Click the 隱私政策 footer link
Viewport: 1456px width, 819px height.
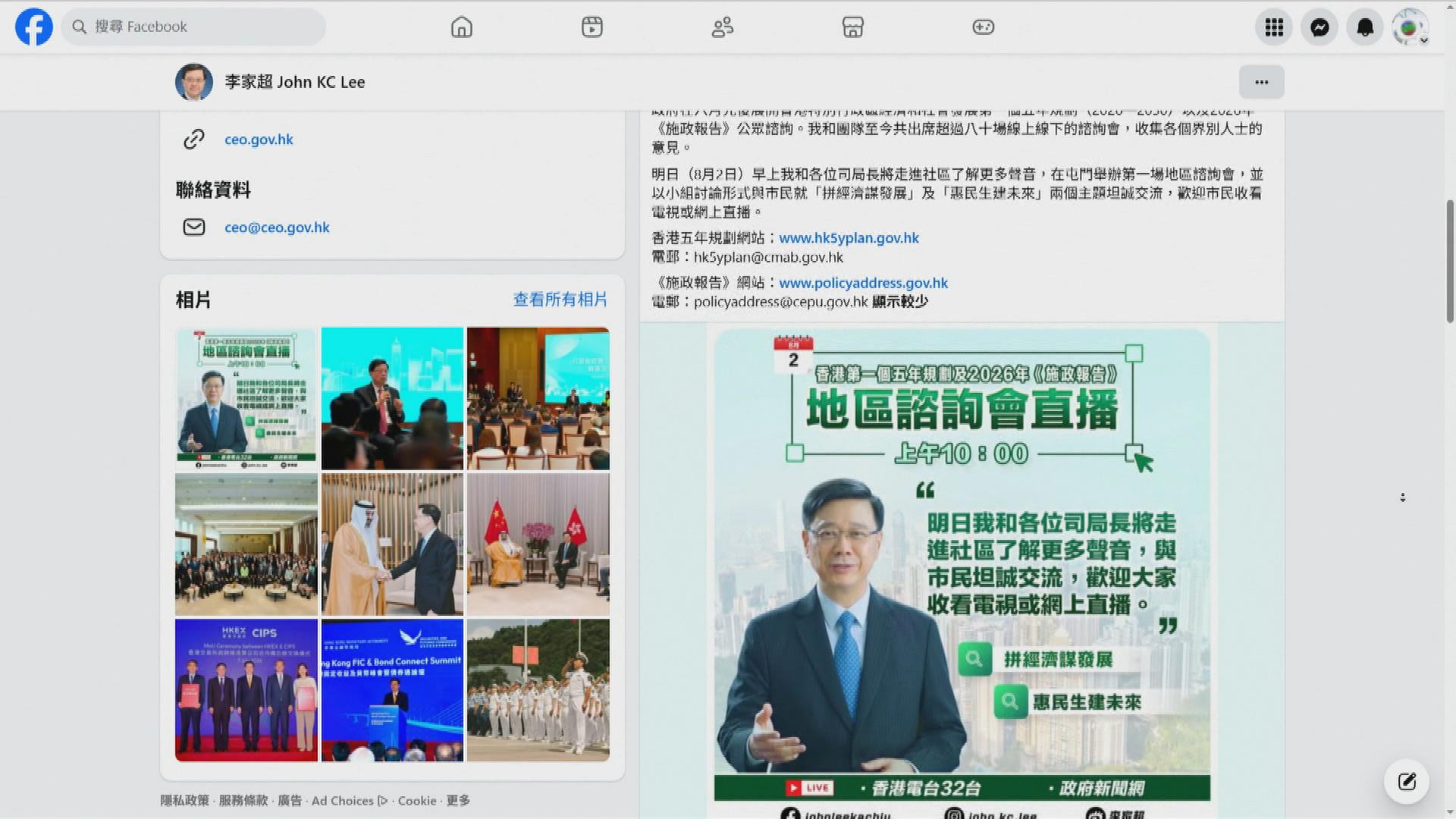pyautogui.click(x=184, y=801)
